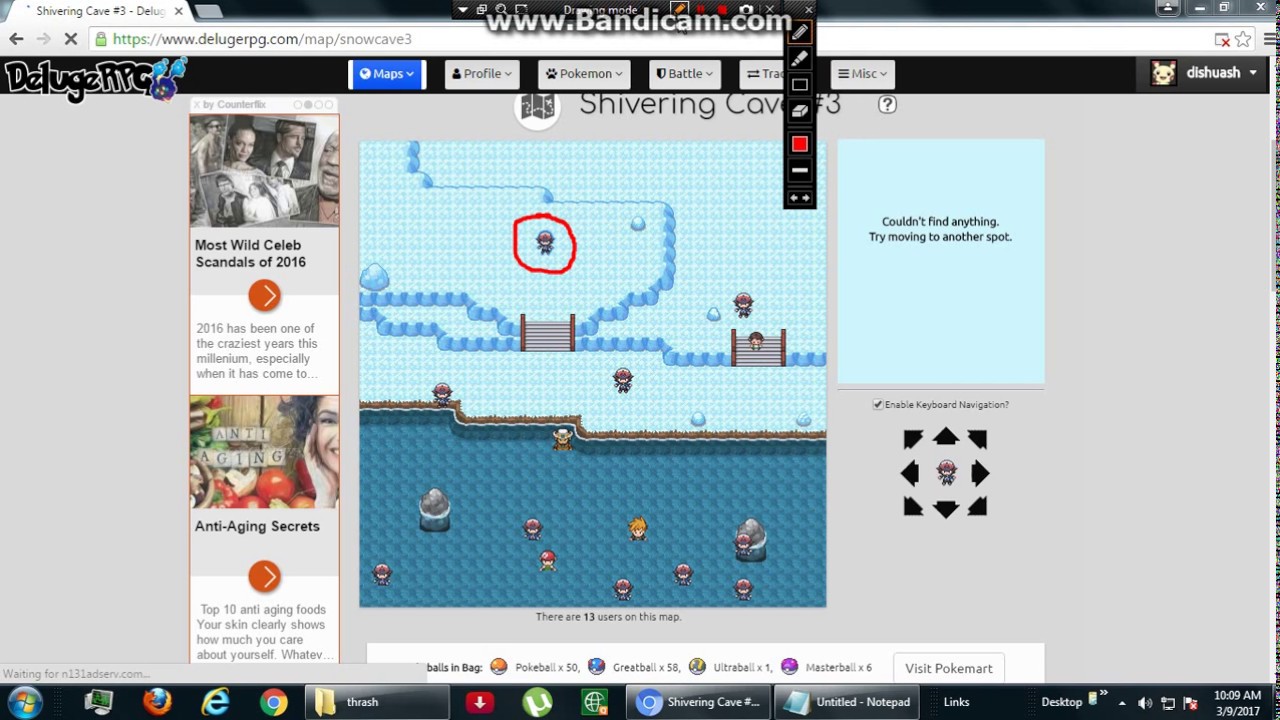The height and width of the screenshot is (720, 1280).
Task: Click the DelugeRPG logo
Action: (x=95, y=79)
